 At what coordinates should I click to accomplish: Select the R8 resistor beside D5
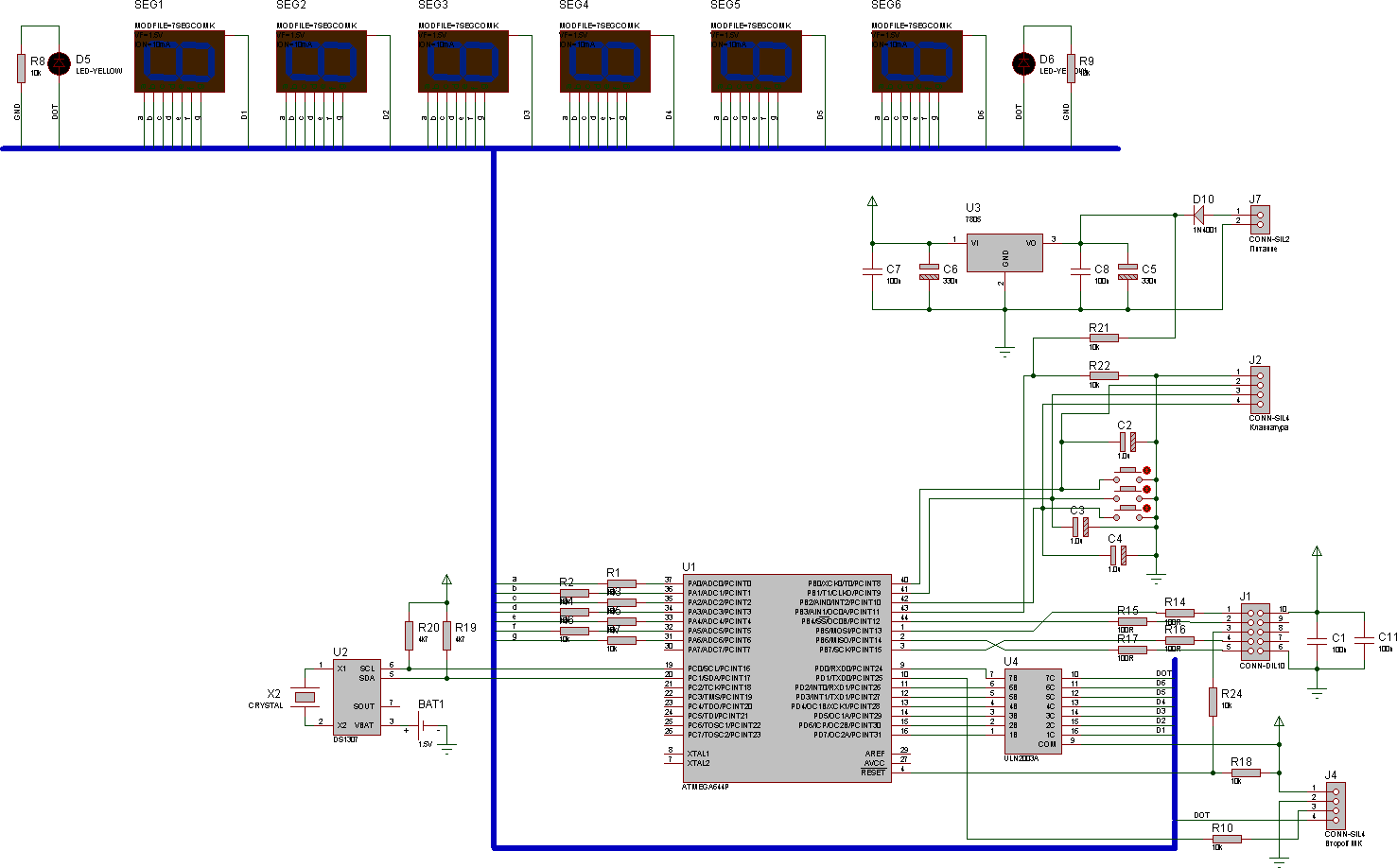click(21, 68)
